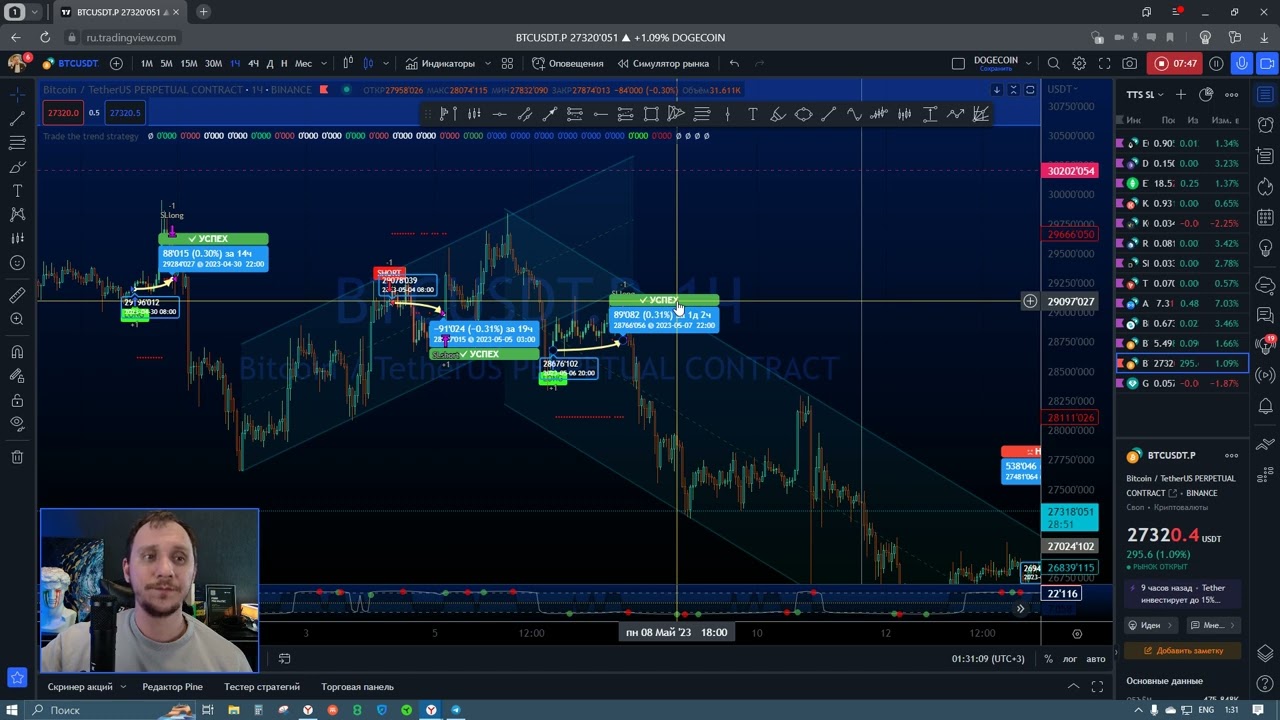Select the ellipse tool in favorites toolbar
The image size is (1280, 720).
[x=803, y=114]
